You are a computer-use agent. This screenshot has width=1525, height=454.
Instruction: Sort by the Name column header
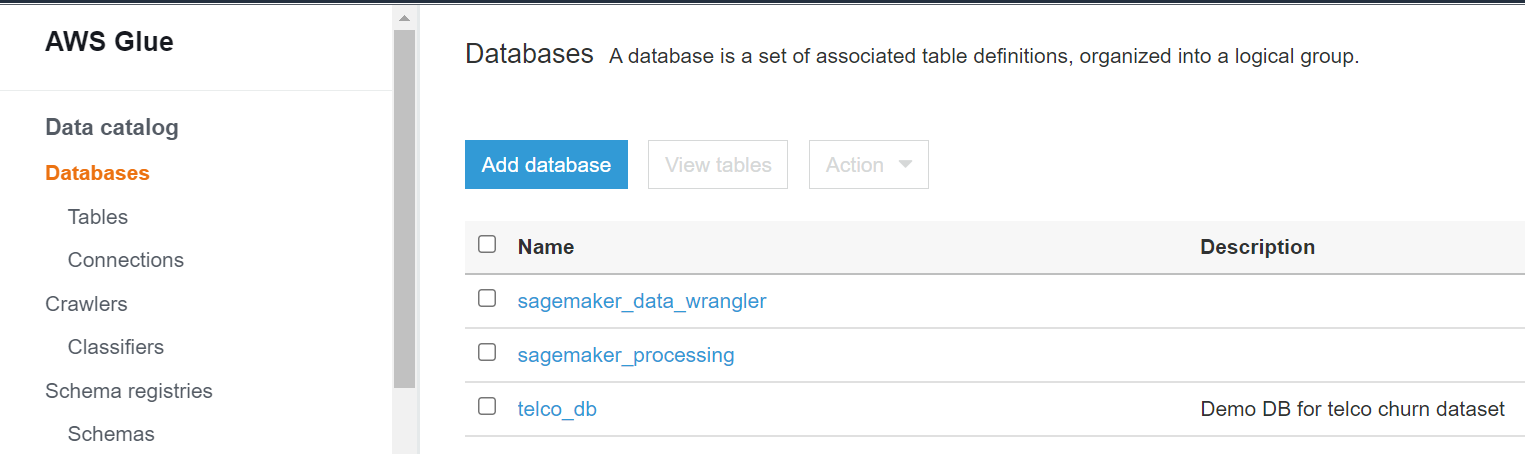pyautogui.click(x=546, y=247)
